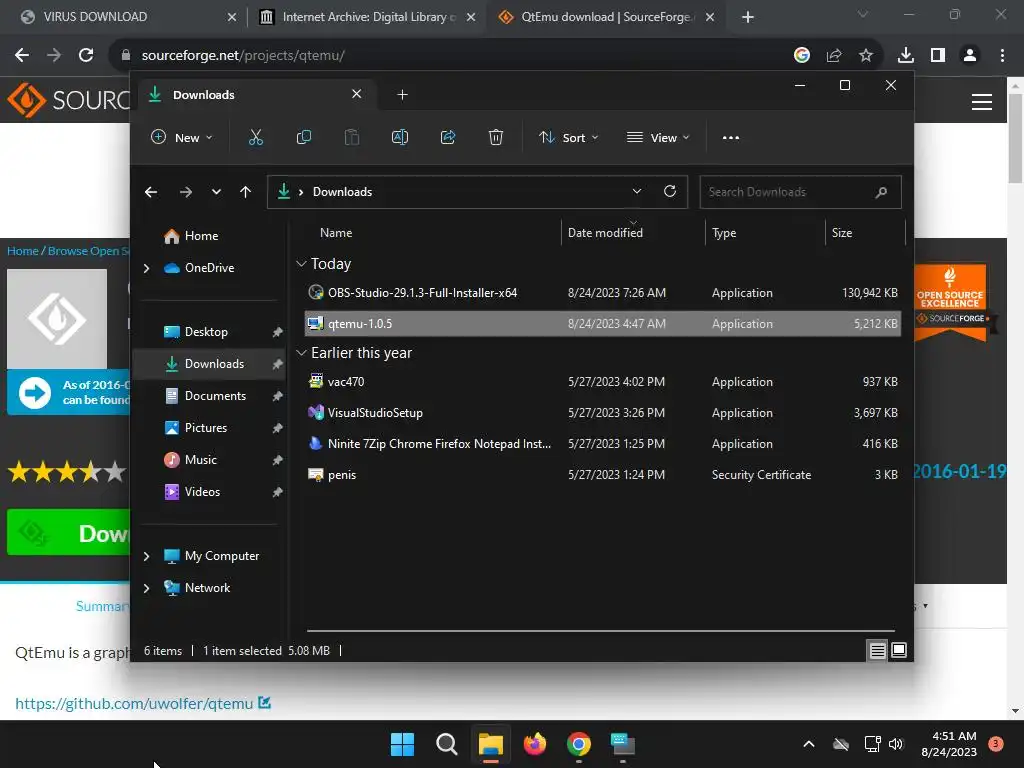The height and width of the screenshot is (768, 1024).
Task: Sort by the Size column header
Action: point(842,232)
